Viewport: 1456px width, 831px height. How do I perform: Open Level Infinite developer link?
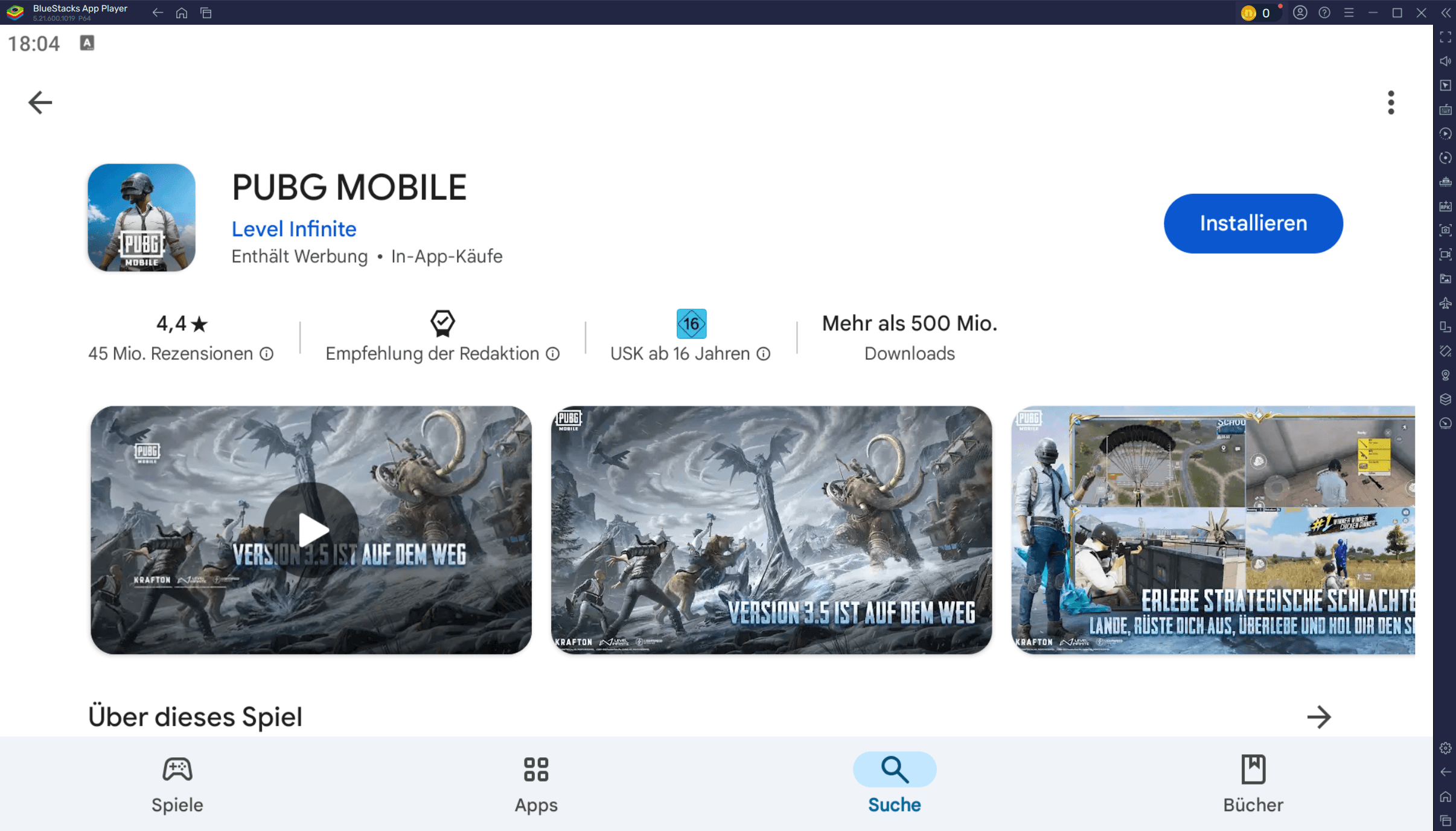click(x=293, y=228)
